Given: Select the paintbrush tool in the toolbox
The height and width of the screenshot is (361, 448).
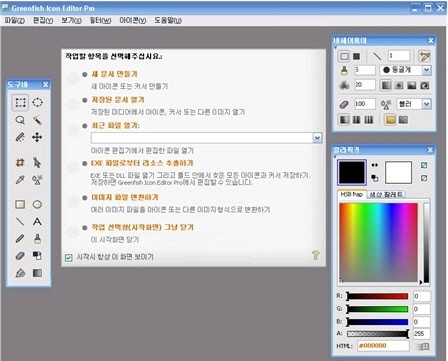Looking at the screenshot, I should pyautogui.click(x=37, y=239).
